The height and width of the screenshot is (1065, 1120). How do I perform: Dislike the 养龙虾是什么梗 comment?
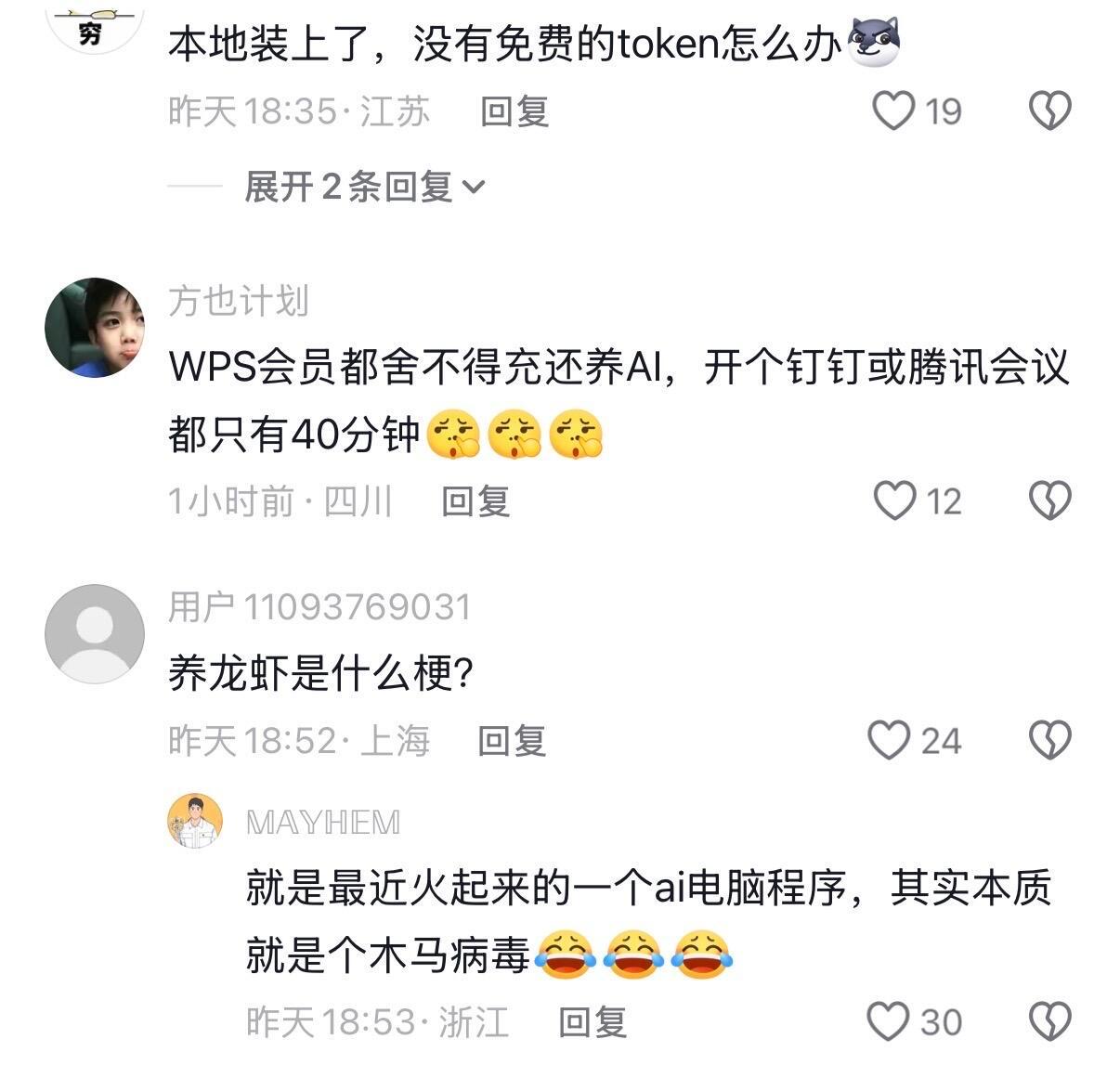1050,740
